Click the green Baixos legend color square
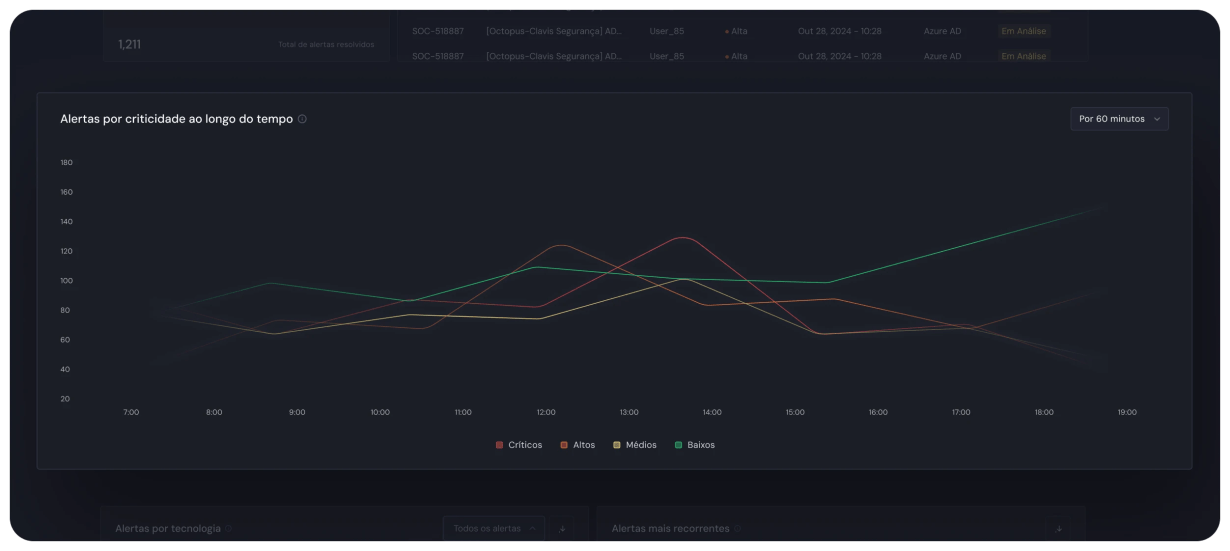 click(x=679, y=445)
